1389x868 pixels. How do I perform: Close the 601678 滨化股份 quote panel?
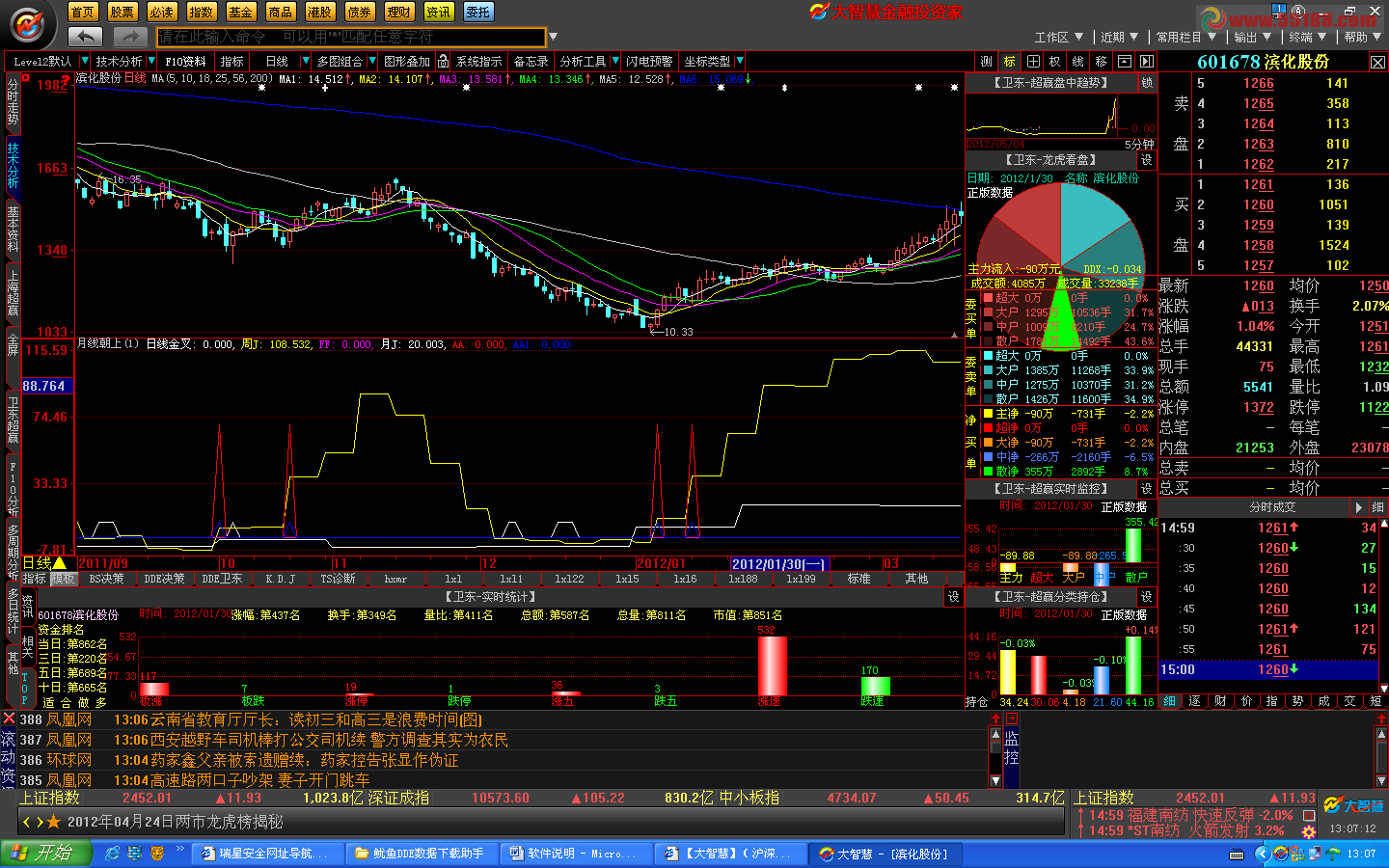tap(1377, 62)
